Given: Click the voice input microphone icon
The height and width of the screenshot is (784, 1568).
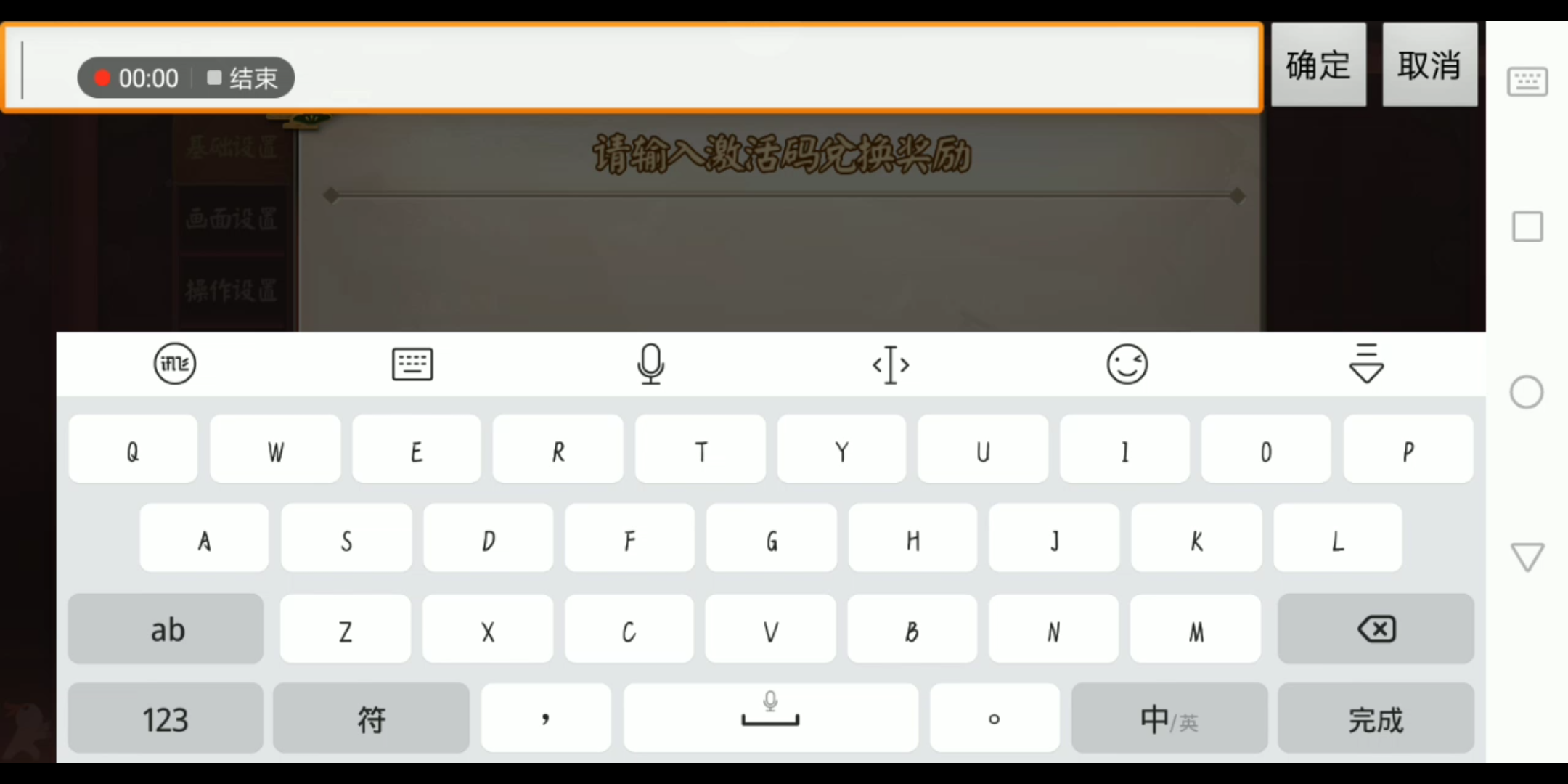Looking at the screenshot, I should point(651,363).
